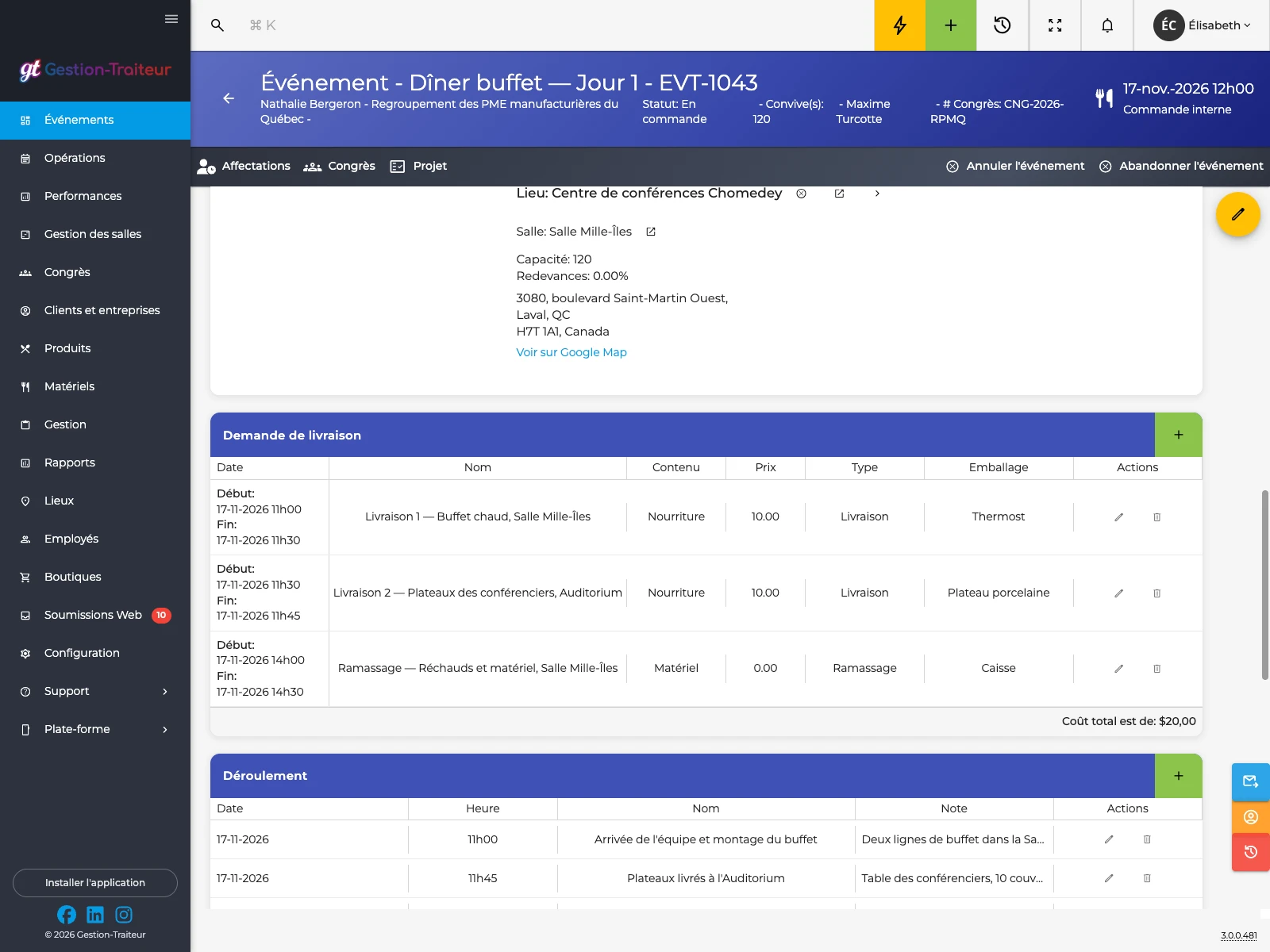Open the history clock icon

tap(1003, 25)
